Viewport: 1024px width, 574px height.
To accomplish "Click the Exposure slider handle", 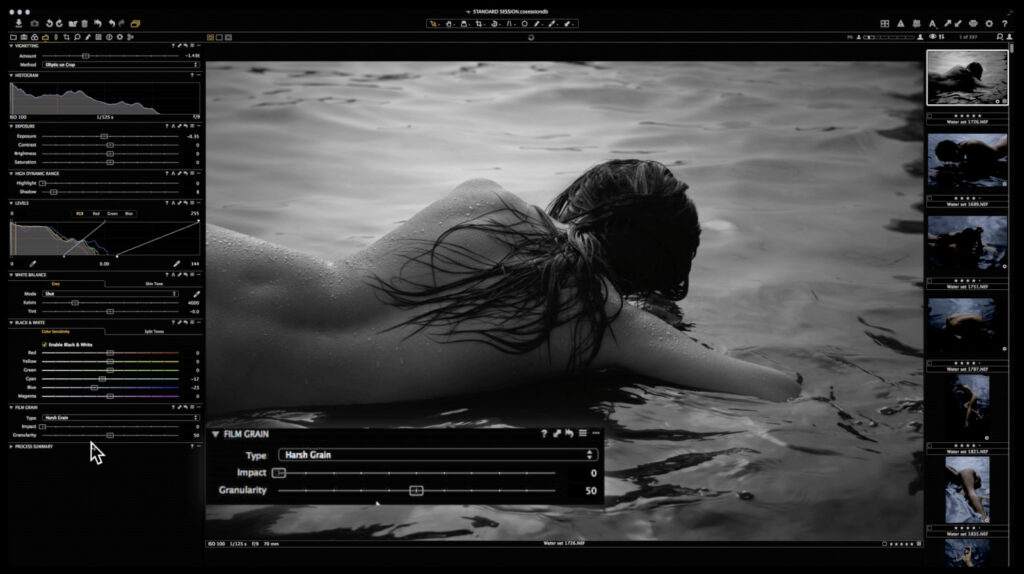I will [104, 136].
